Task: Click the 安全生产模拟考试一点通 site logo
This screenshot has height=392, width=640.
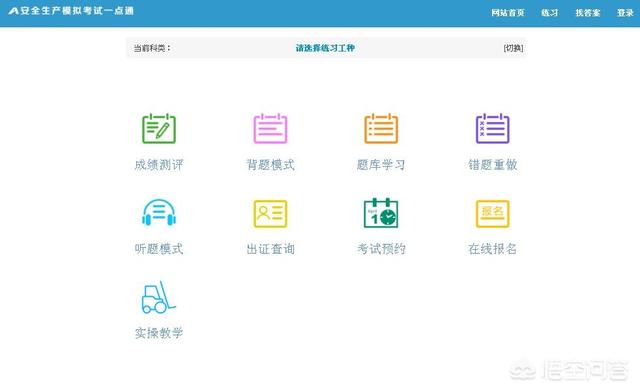Action: coord(71,11)
